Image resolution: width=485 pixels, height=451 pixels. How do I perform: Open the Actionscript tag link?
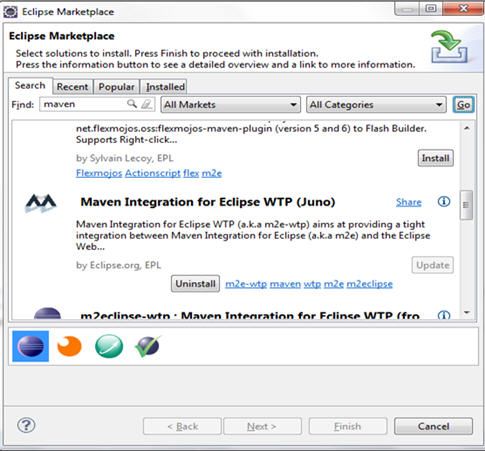pos(153,173)
